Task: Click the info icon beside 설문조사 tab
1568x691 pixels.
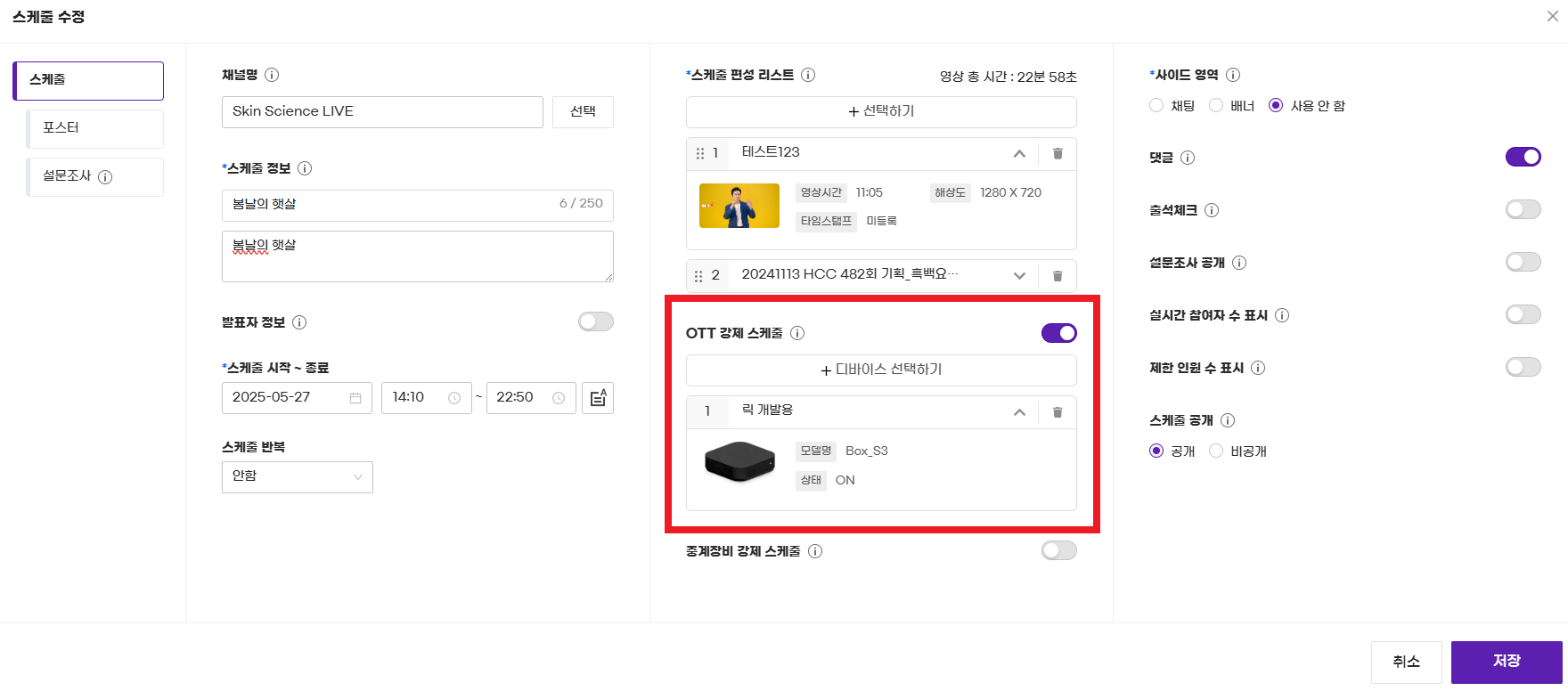Action: point(105,177)
